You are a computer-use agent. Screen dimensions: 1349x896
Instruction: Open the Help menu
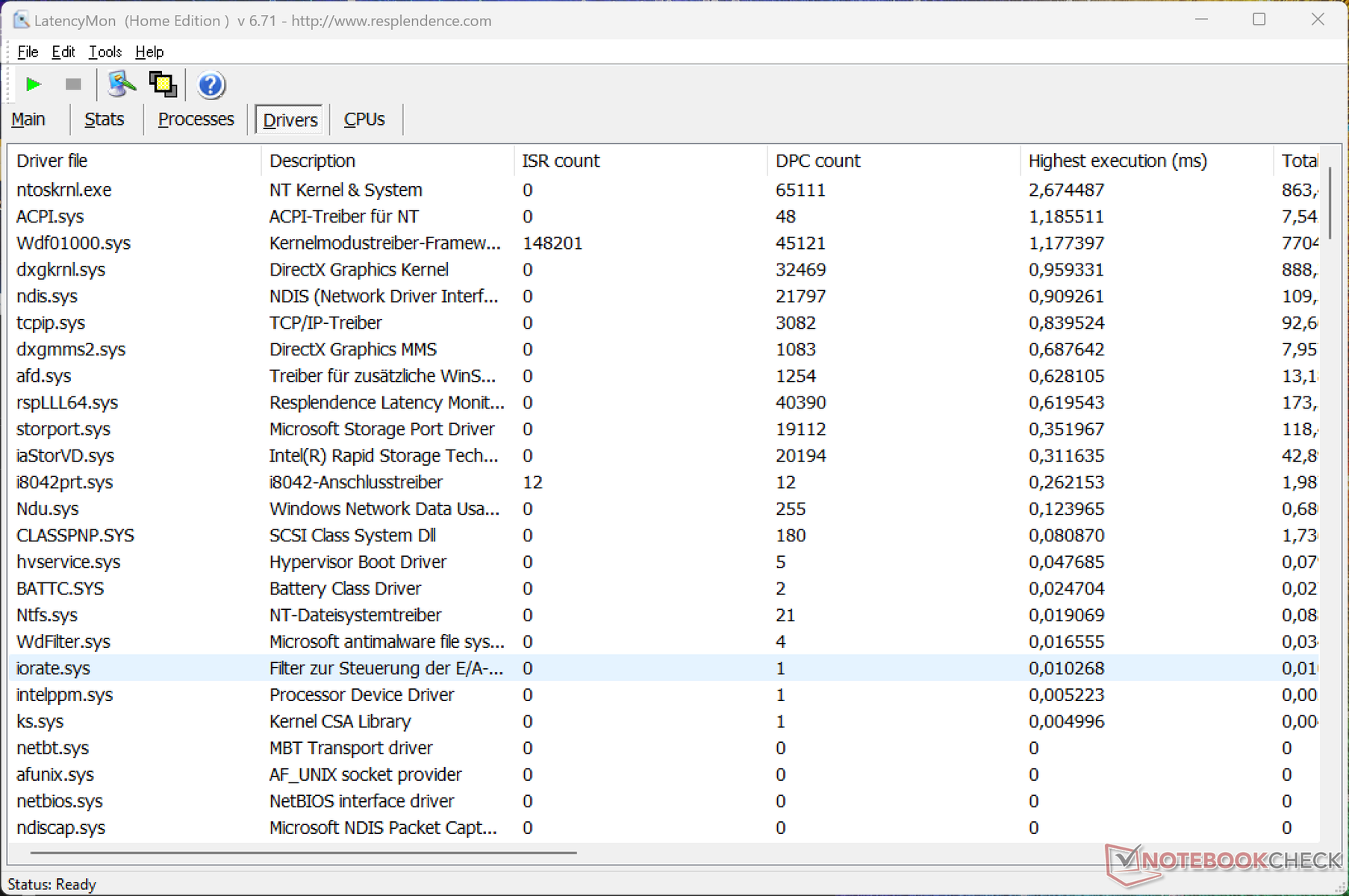tap(149, 52)
